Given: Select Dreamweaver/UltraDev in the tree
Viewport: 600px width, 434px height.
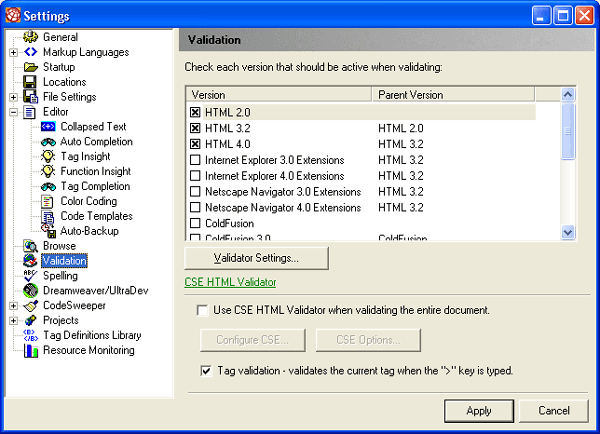Looking at the screenshot, I should pos(96,290).
